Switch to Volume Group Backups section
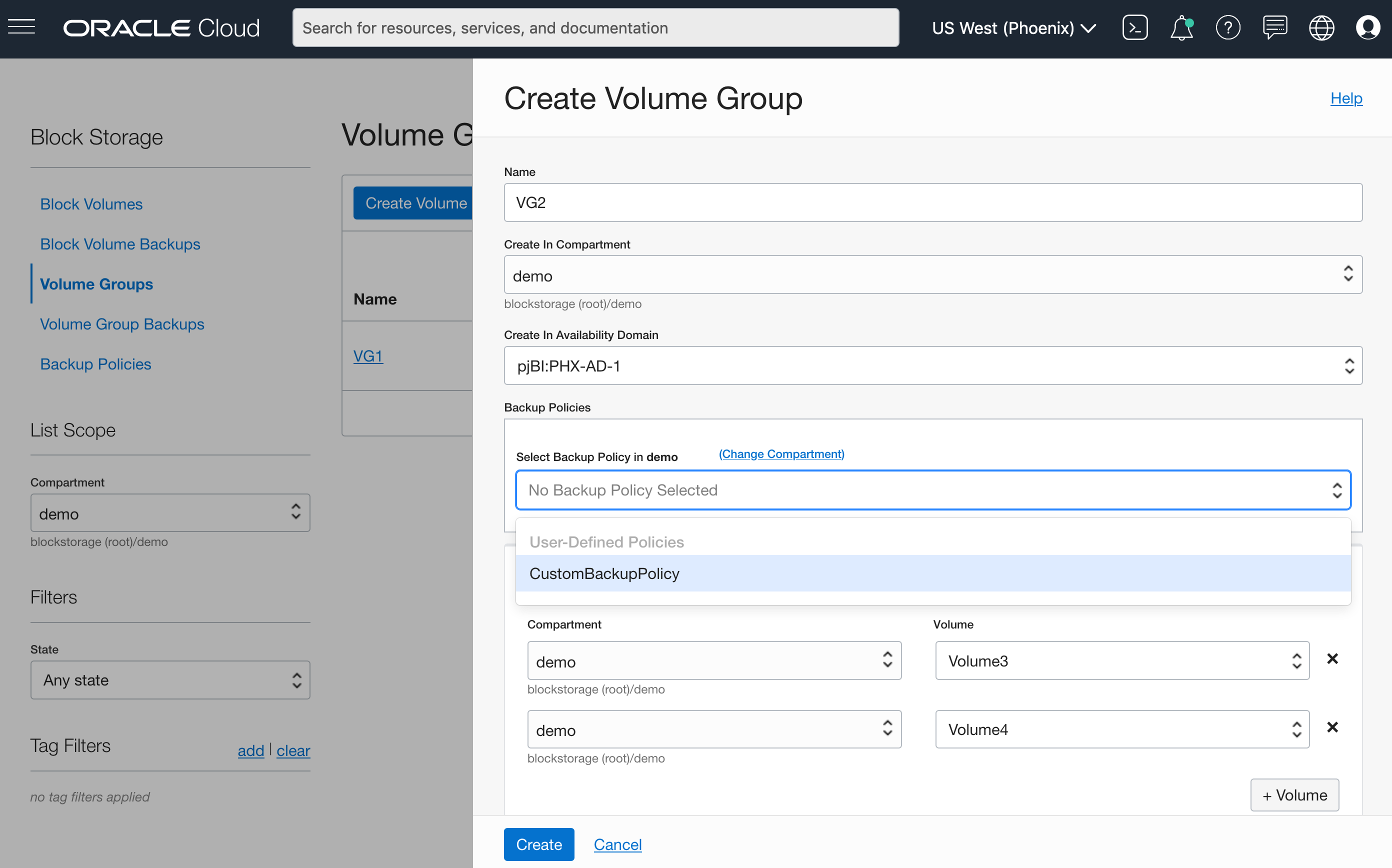1392x868 pixels. tap(121, 324)
